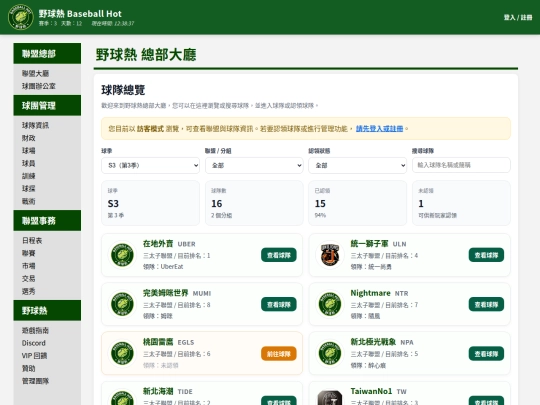Click the 球團管理 sidebar section header

point(47,105)
